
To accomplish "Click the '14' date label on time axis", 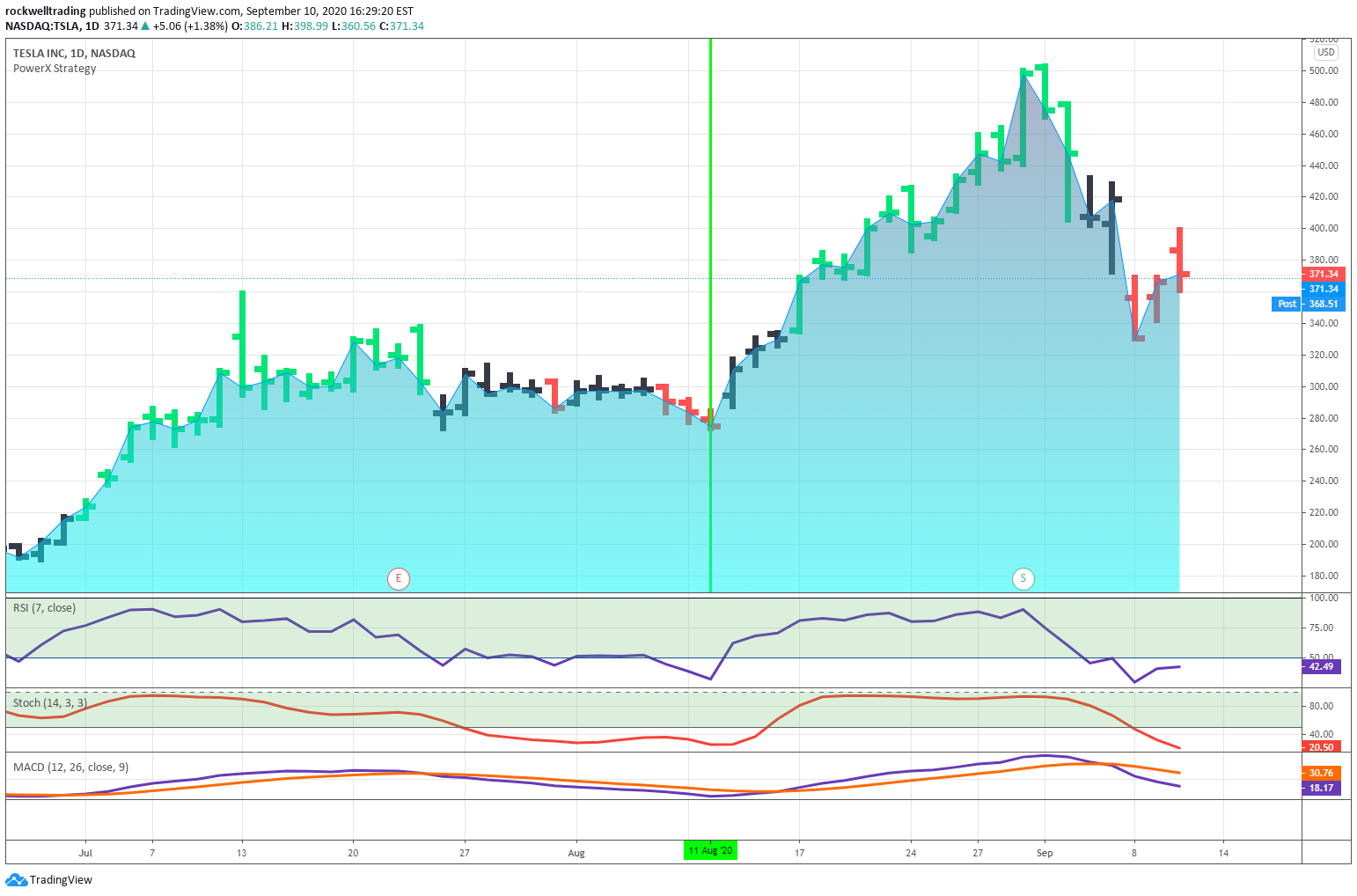I will click(1223, 853).
